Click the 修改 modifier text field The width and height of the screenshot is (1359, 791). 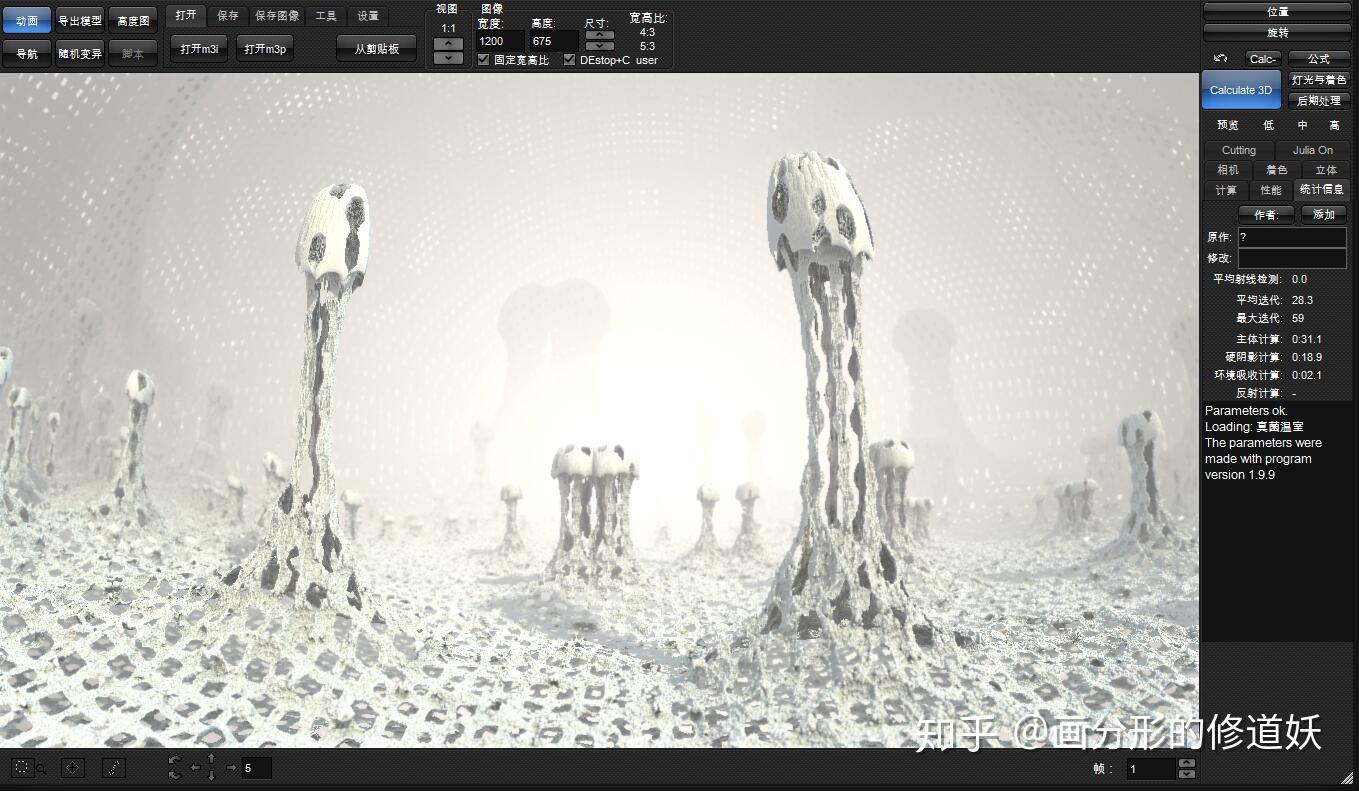1292,258
